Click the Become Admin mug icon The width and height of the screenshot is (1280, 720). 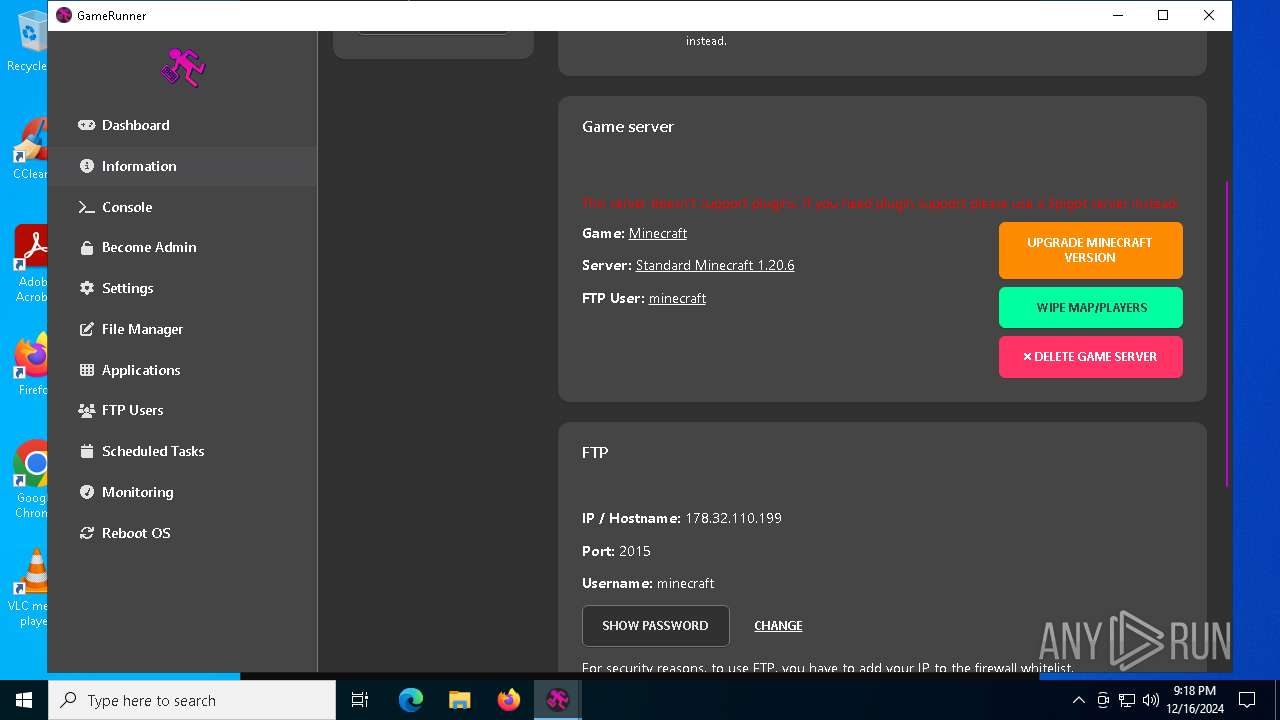click(x=86, y=247)
